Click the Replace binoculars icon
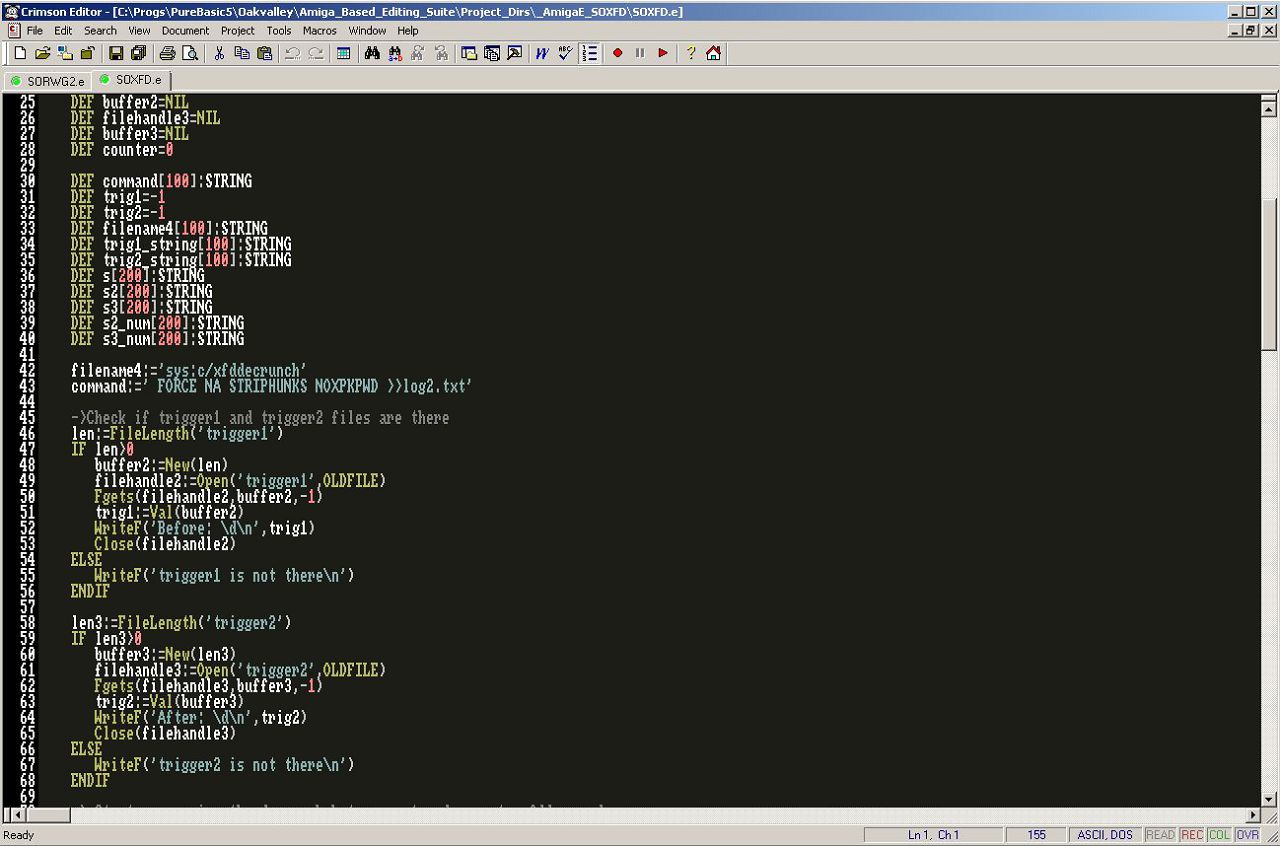Image resolution: width=1280 pixels, height=846 pixels. point(395,54)
